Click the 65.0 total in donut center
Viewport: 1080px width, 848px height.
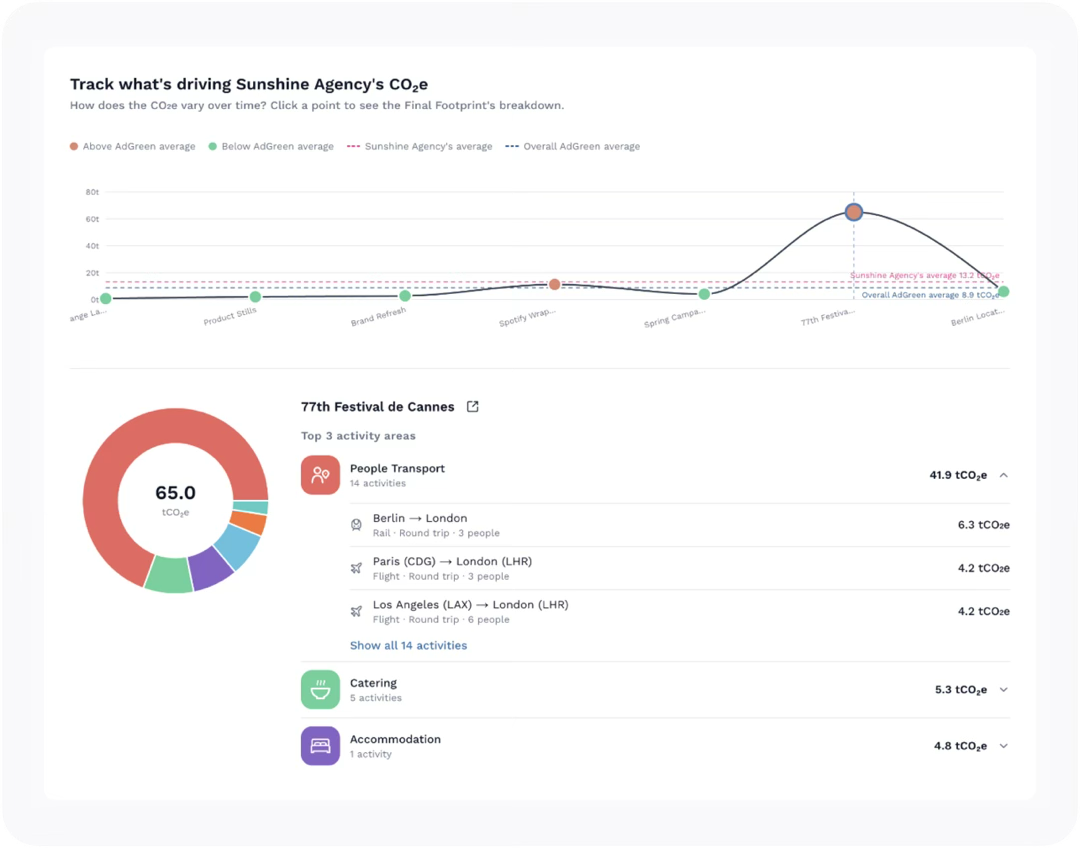[x=175, y=493]
